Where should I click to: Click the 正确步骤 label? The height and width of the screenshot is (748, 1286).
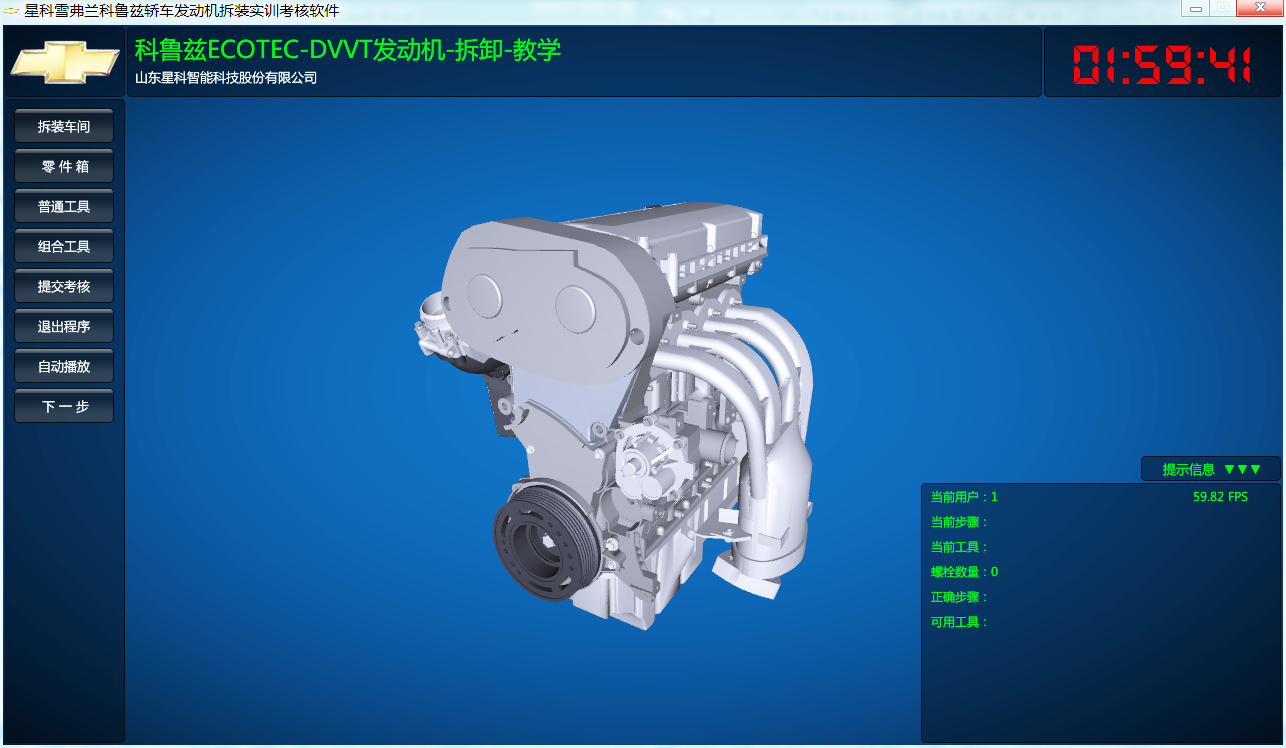[x=959, y=597]
